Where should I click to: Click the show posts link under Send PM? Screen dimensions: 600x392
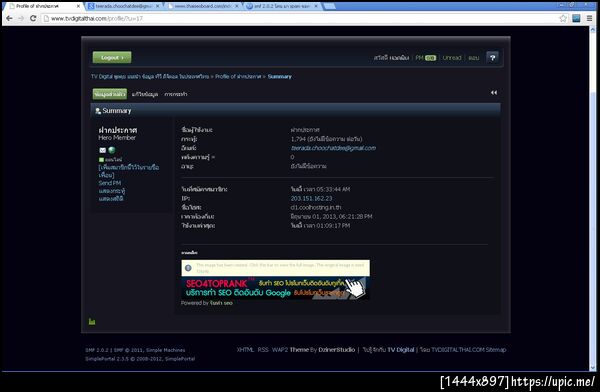pos(112,191)
